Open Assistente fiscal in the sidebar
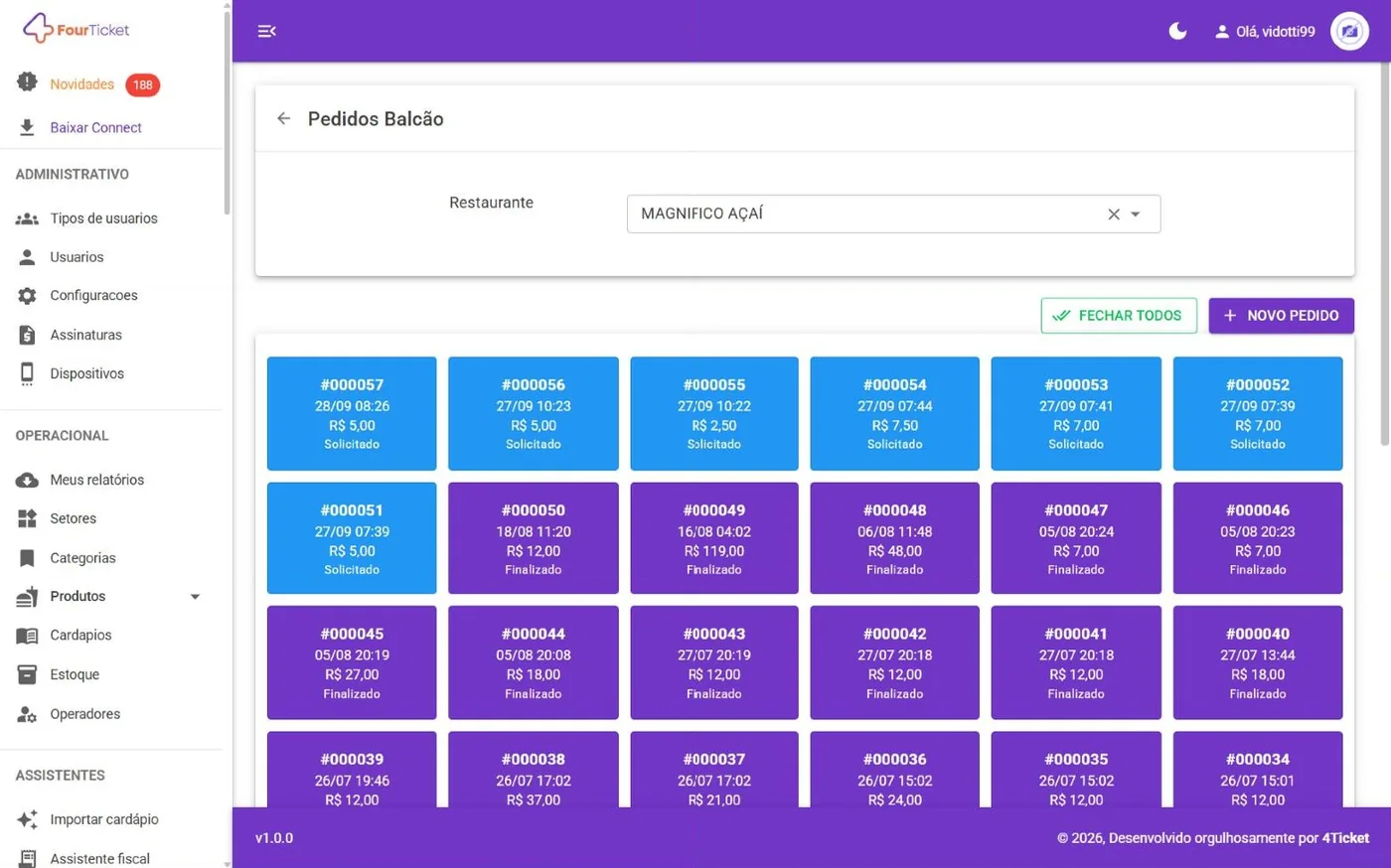The image size is (1391, 868). (100, 858)
